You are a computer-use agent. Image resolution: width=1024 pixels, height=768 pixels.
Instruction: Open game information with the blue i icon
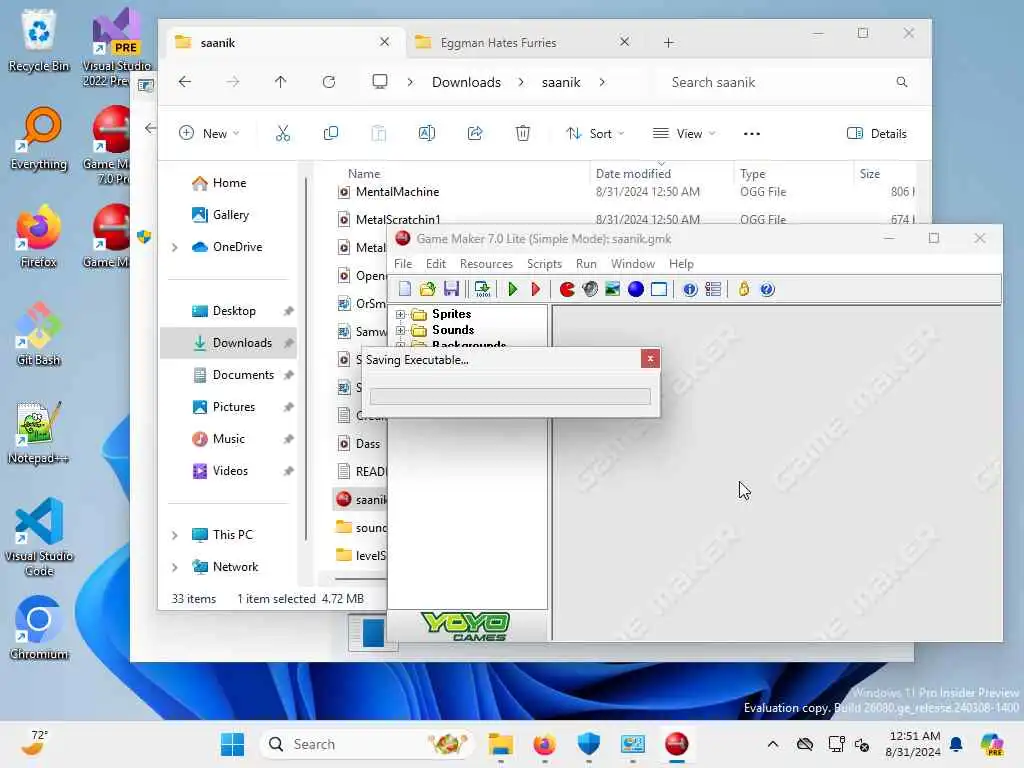(690, 289)
